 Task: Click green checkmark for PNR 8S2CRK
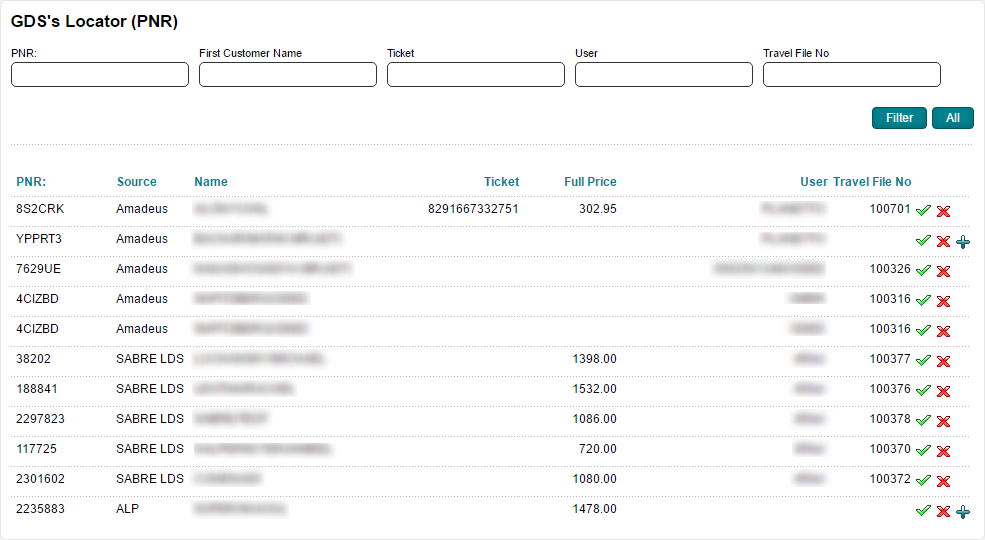(923, 211)
